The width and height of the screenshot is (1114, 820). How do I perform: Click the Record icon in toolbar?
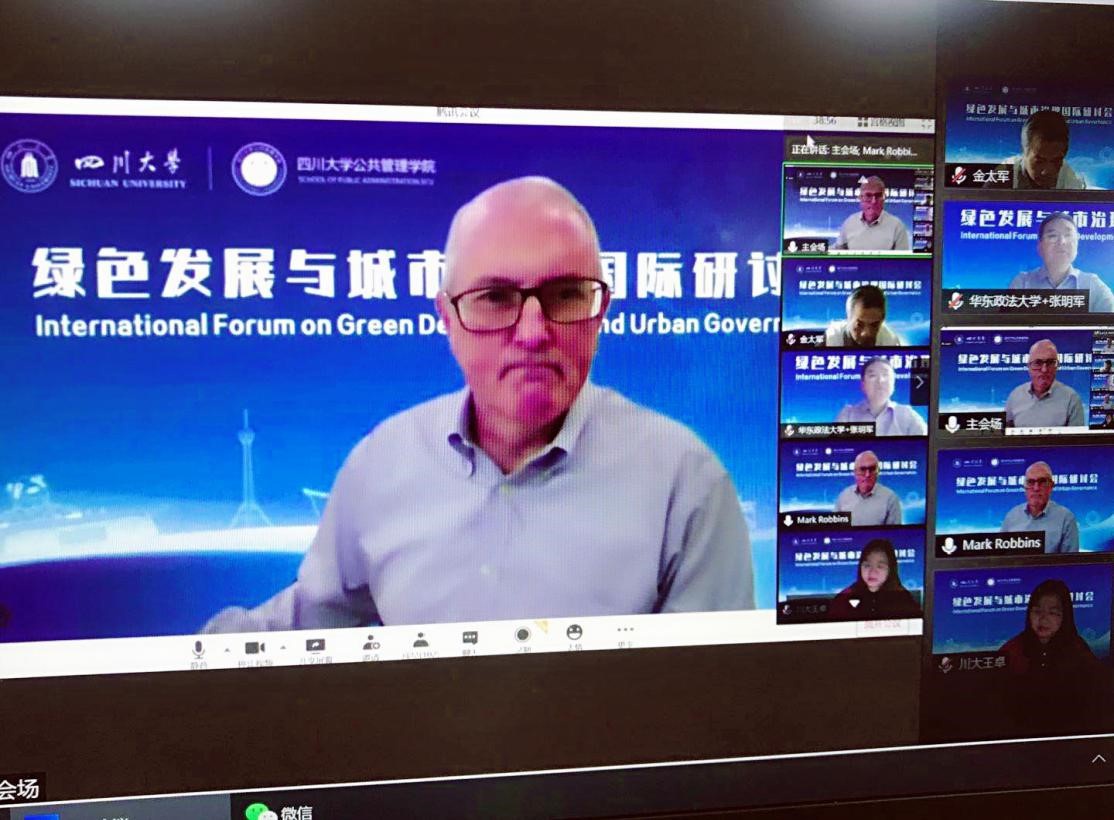pos(522,635)
